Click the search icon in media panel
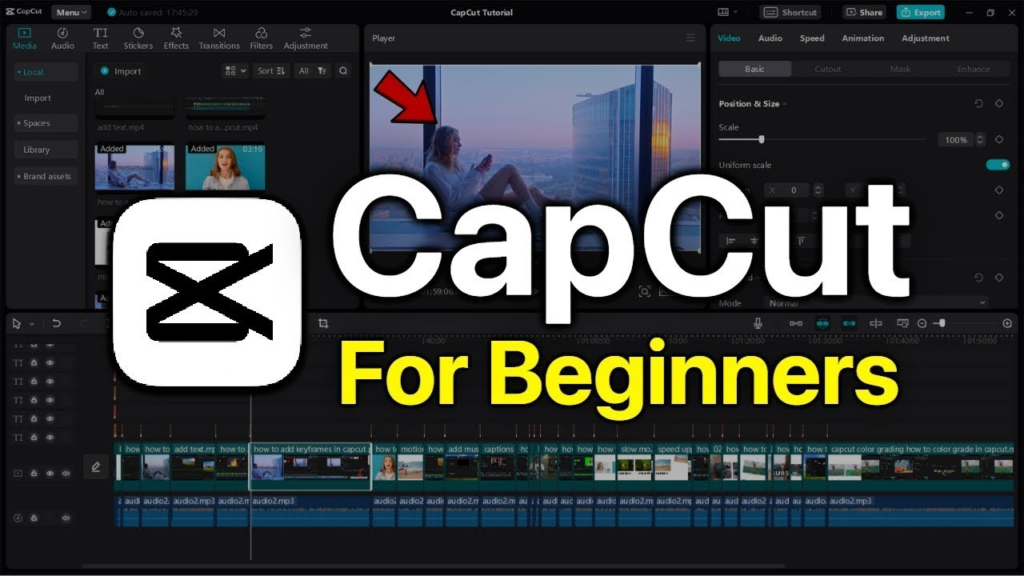 (x=343, y=71)
